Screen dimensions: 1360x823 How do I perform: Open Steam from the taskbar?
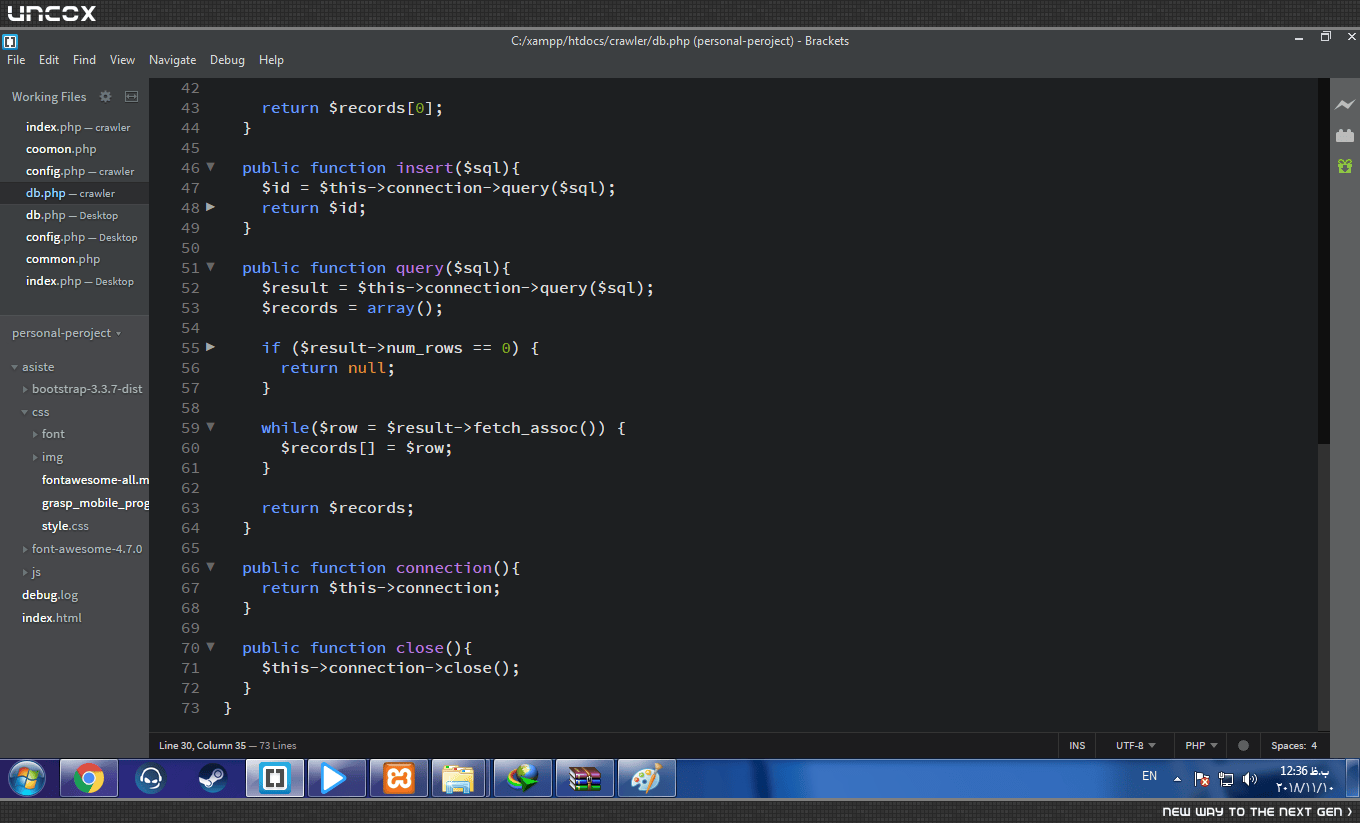click(x=212, y=778)
